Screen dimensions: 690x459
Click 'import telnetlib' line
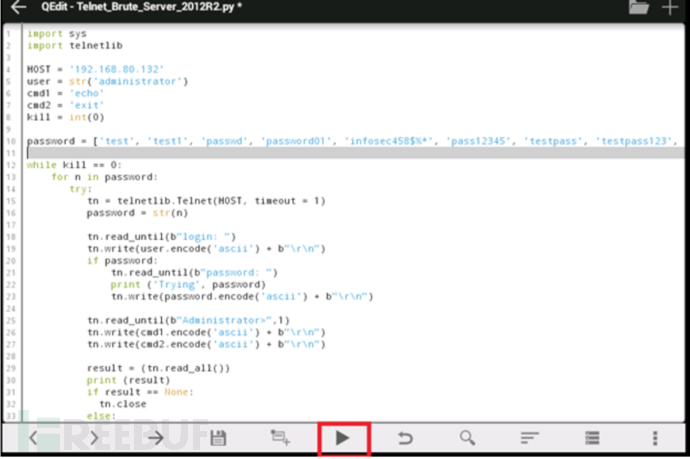[75, 45]
